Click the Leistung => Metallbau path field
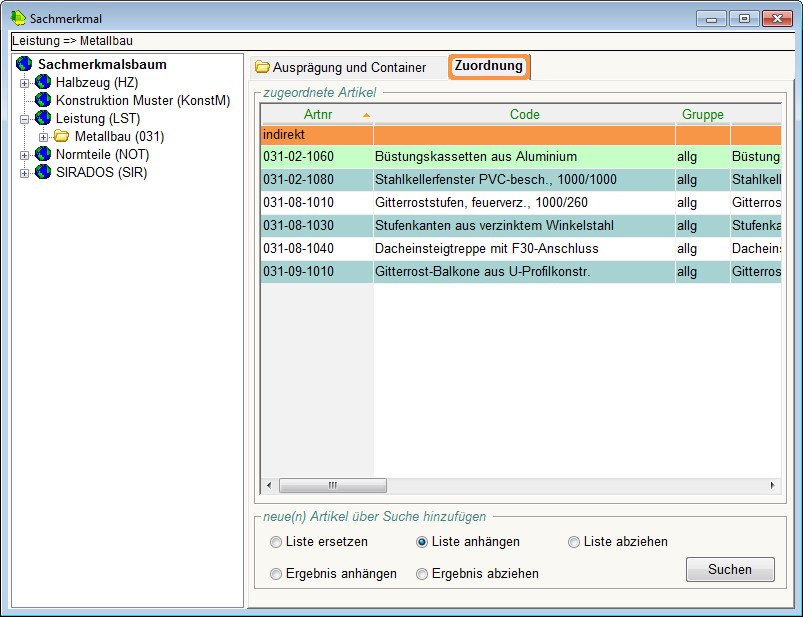Viewport: 803px width, 617px height. coord(403,41)
